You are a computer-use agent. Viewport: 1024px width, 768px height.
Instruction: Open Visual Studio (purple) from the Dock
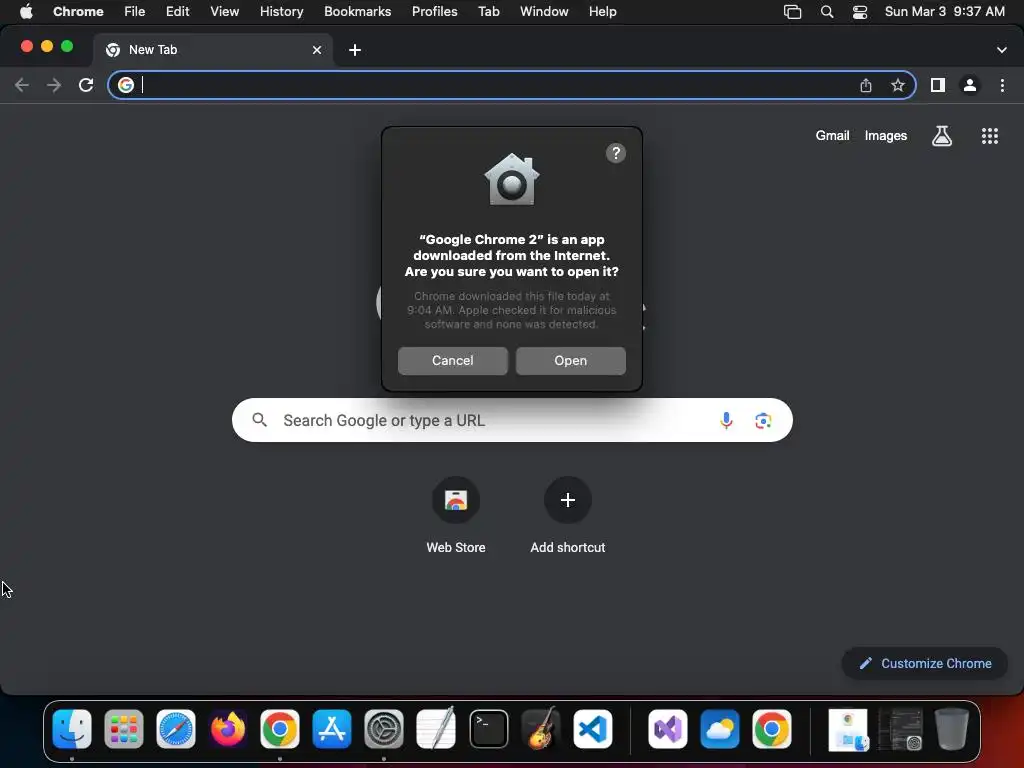(667, 729)
